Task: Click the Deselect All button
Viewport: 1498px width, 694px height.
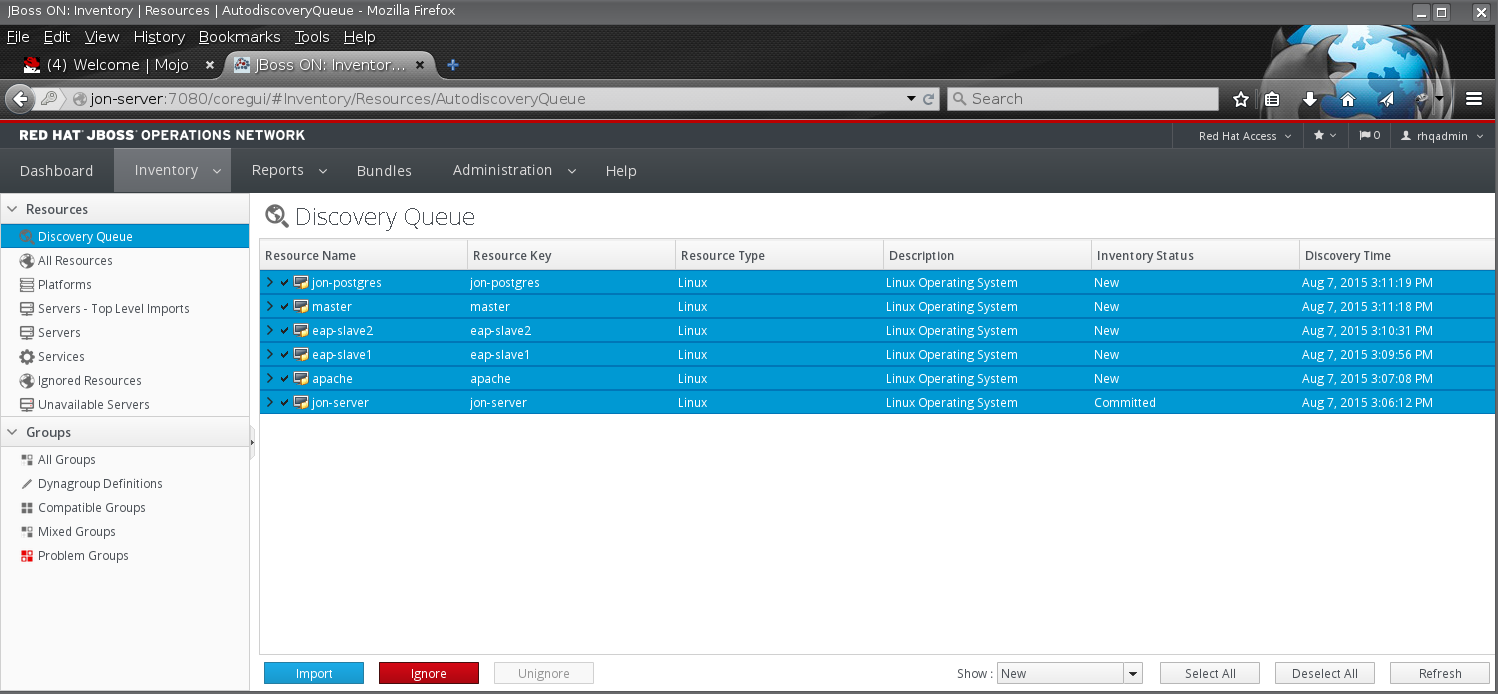Action: click(x=1325, y=674)
